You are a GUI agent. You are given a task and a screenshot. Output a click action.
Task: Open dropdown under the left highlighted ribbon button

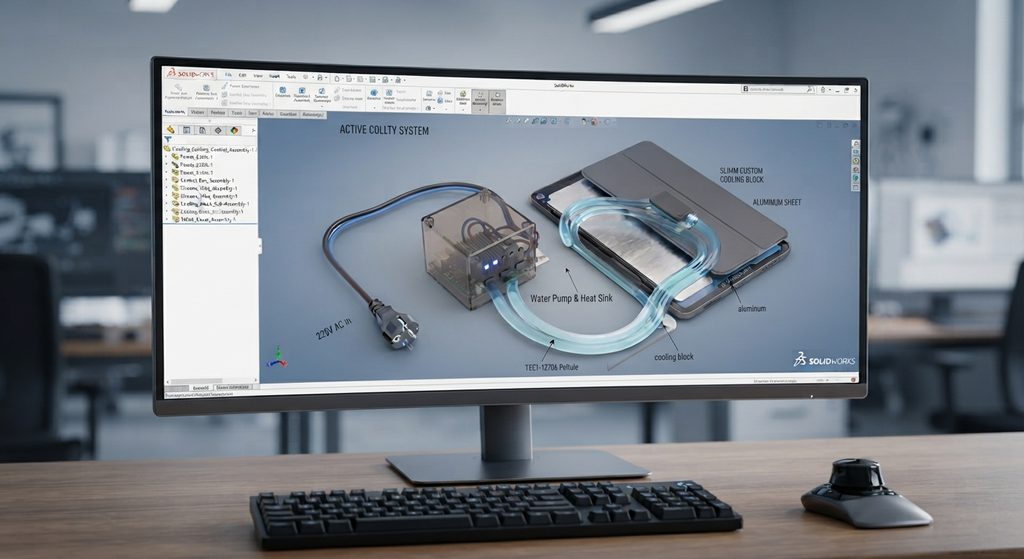coord(480,110)
